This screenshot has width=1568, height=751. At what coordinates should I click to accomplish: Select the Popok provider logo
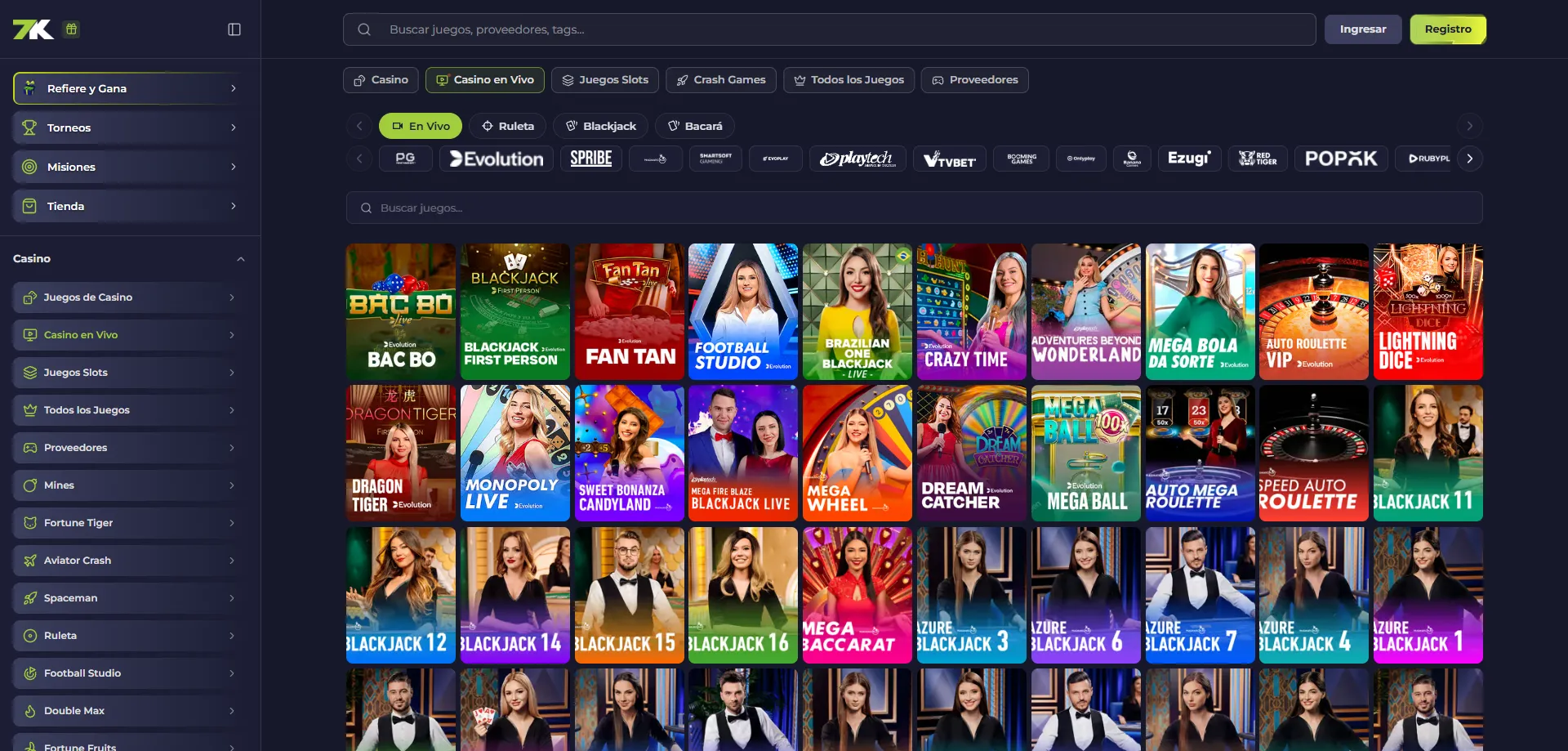click(x=1341, y=159)
